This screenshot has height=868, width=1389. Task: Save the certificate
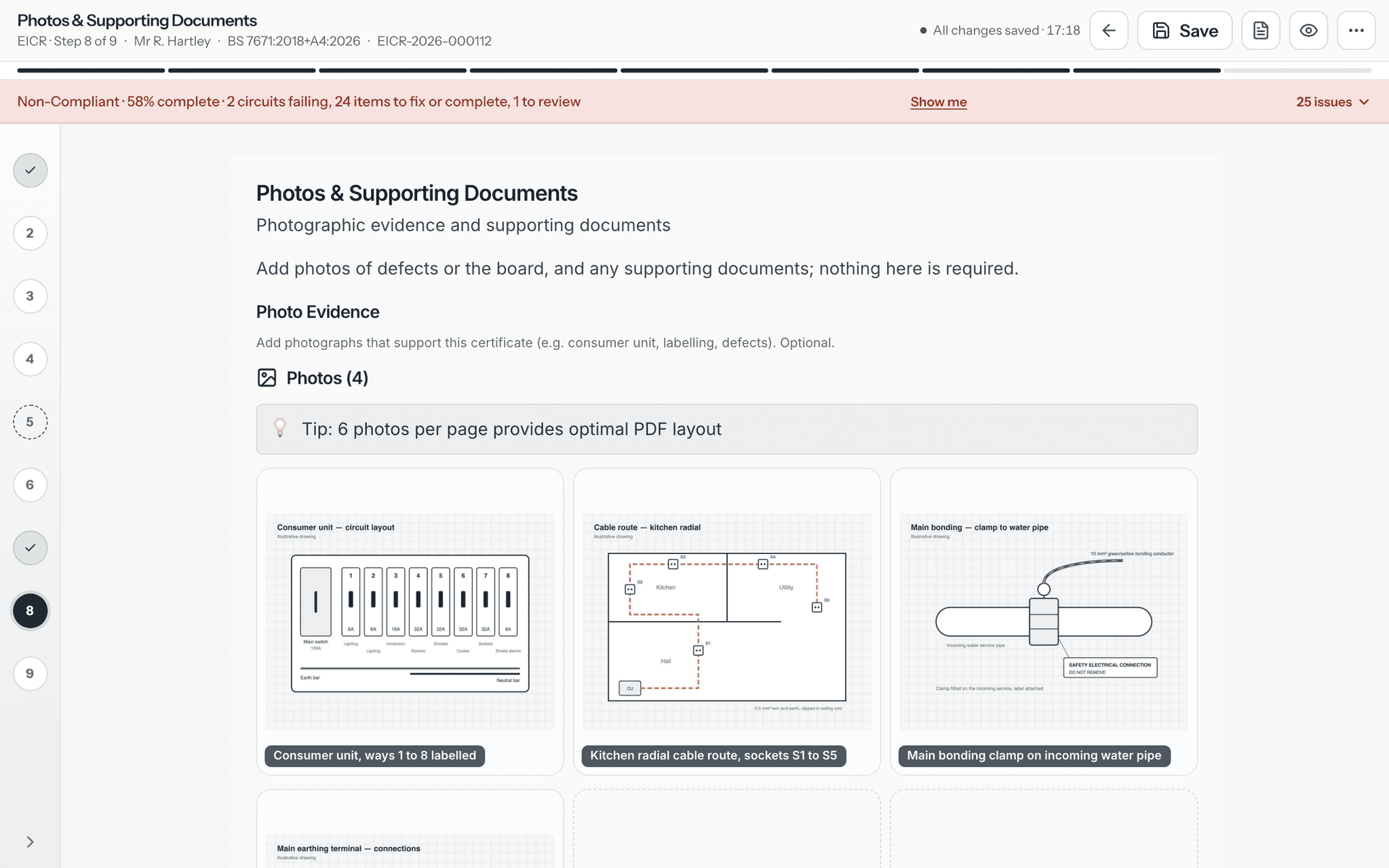pos(1185,31)
